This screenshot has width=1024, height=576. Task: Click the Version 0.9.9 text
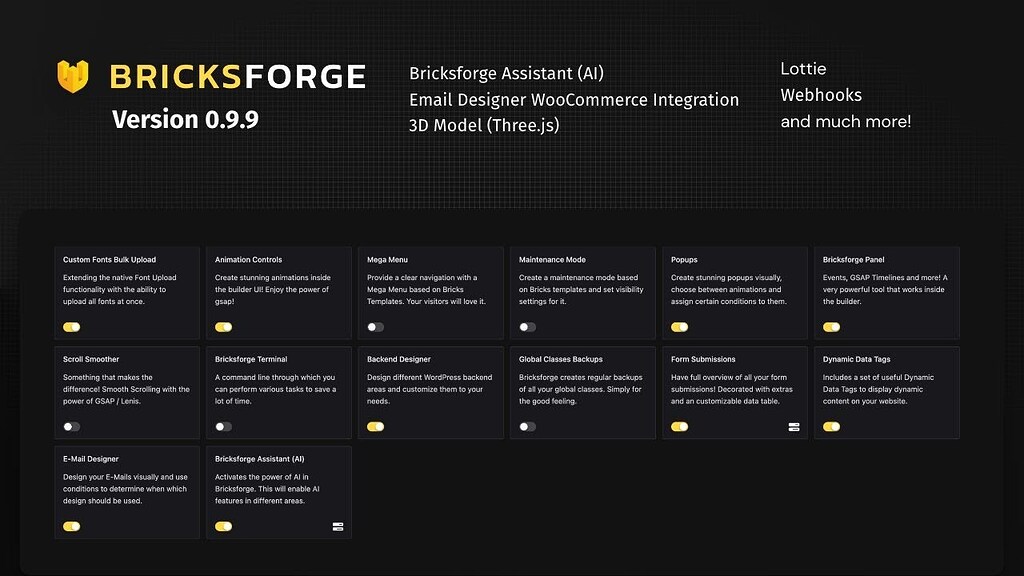pyautogui.click(x=185, y=119)
